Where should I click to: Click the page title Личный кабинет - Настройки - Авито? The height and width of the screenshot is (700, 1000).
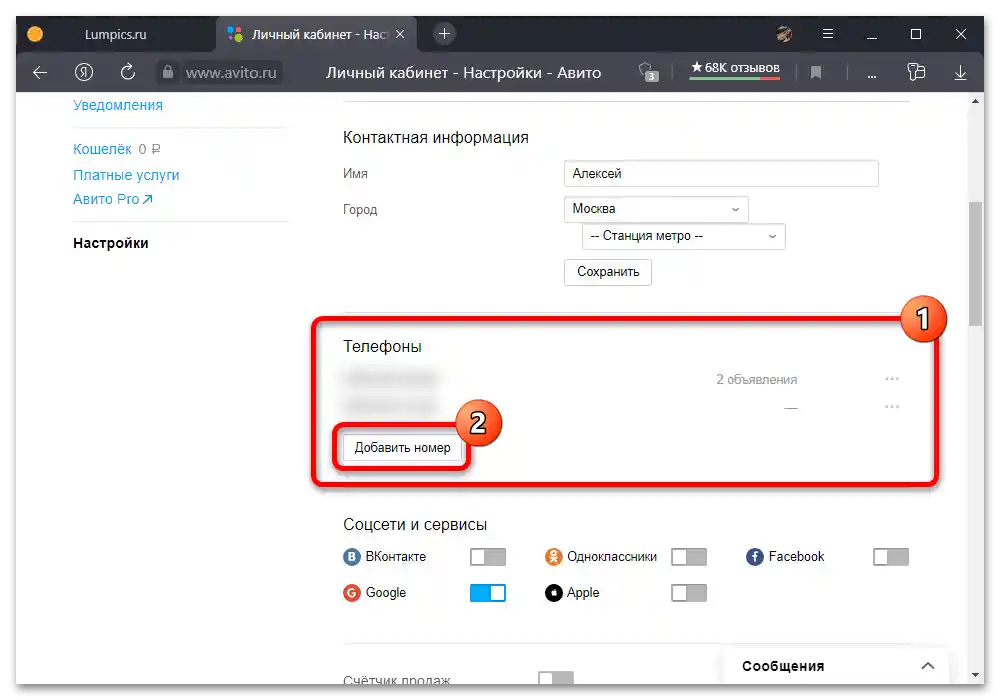(463, 73)
